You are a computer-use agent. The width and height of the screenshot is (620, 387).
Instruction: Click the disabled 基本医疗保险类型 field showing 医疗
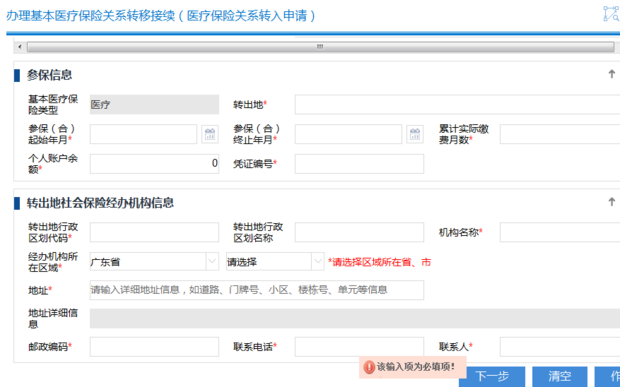[x=154, y=104]
